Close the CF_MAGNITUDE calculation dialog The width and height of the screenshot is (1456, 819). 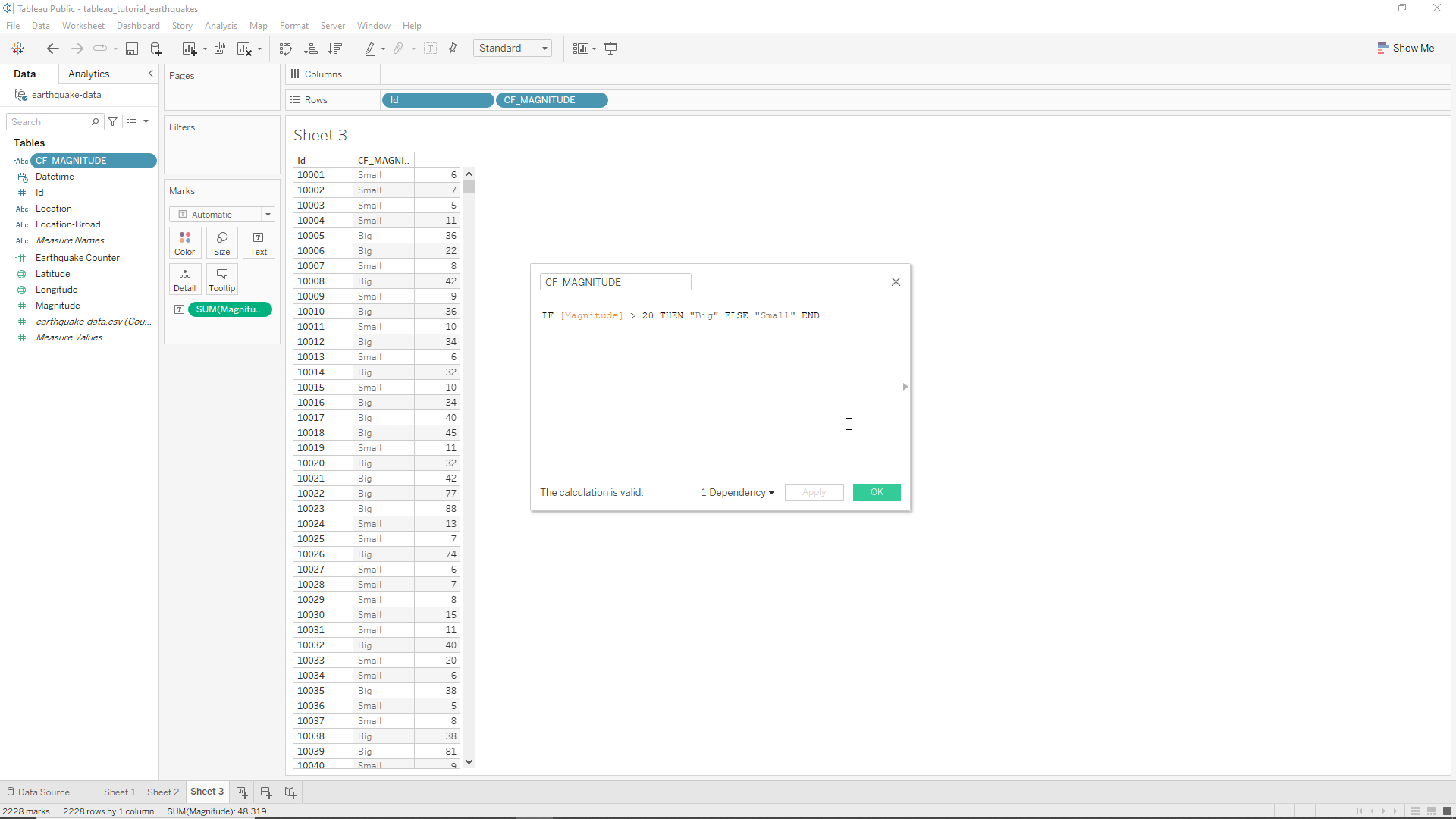(x=896, y=281)
